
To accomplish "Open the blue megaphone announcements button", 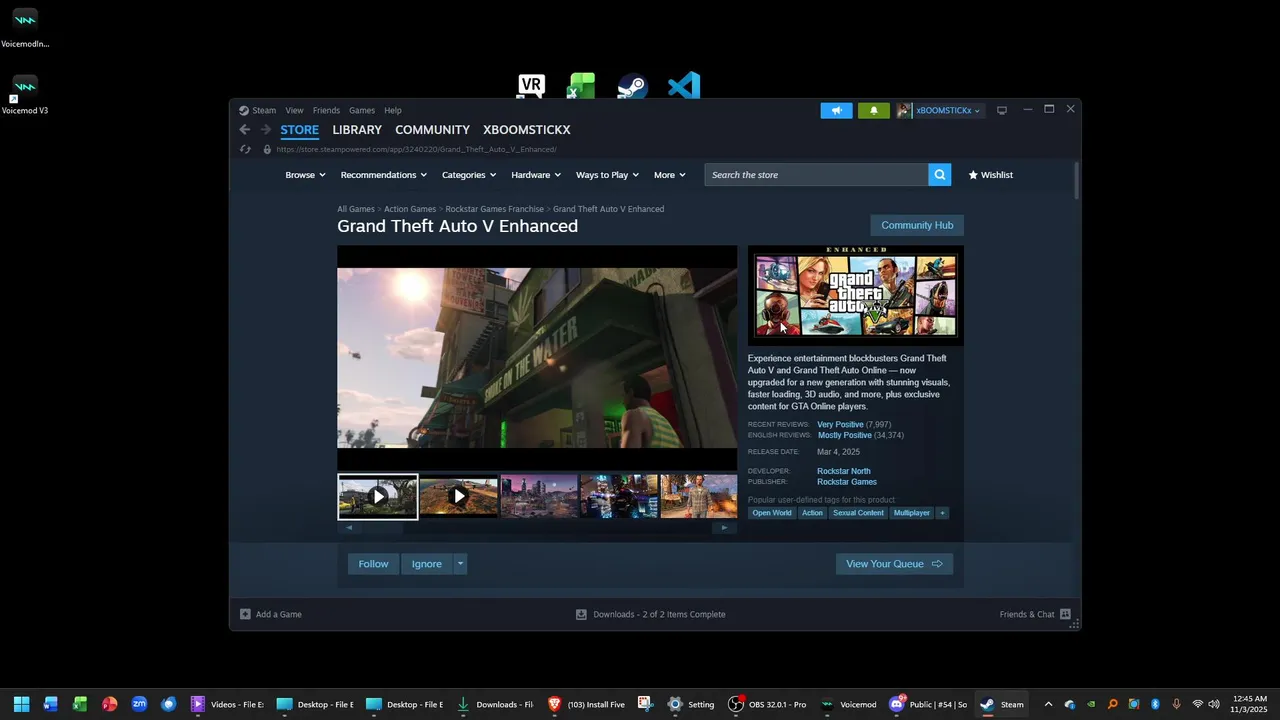I will (x=837, y=110).
